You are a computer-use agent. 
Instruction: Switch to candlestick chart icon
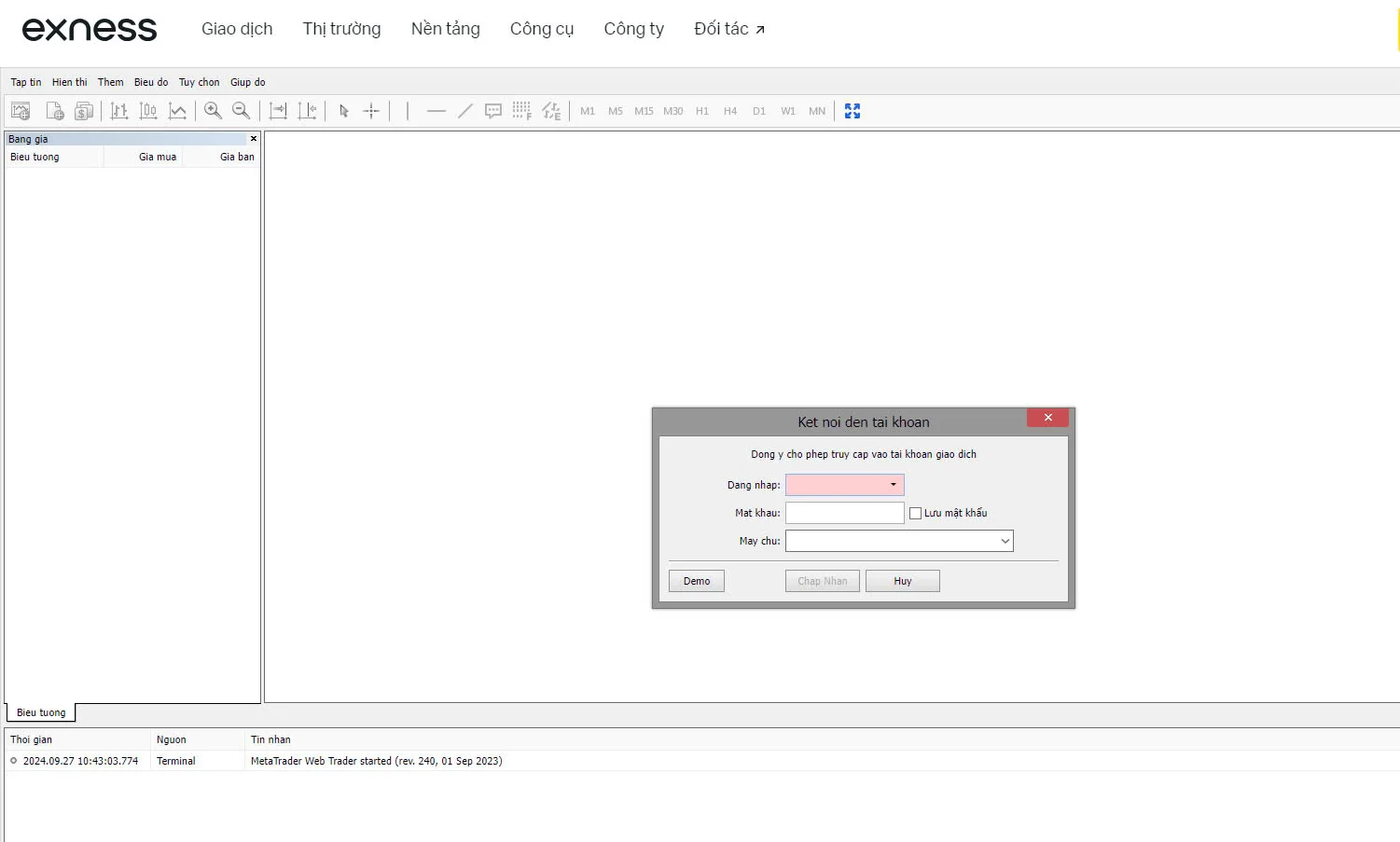coord(148,111)
